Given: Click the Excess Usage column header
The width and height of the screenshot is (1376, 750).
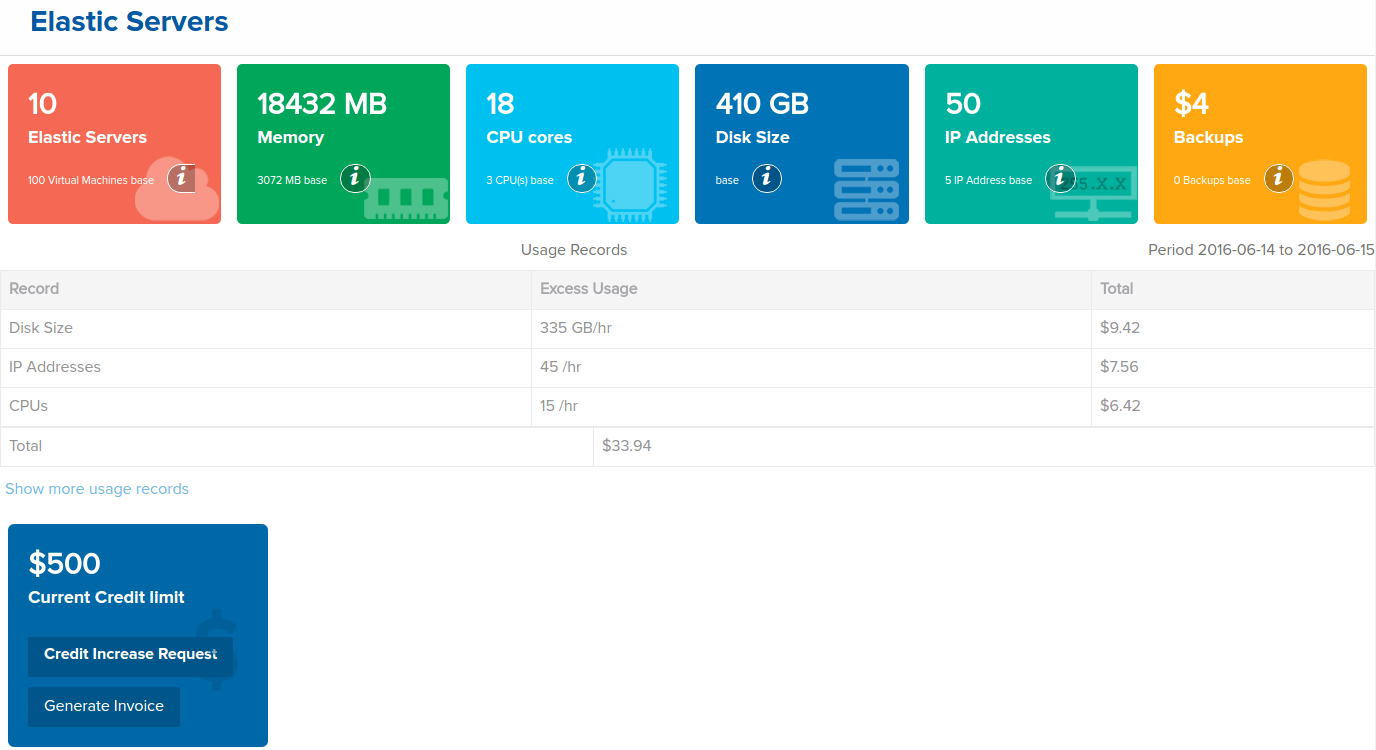Looking at the screenshot, I should point(588,289).
